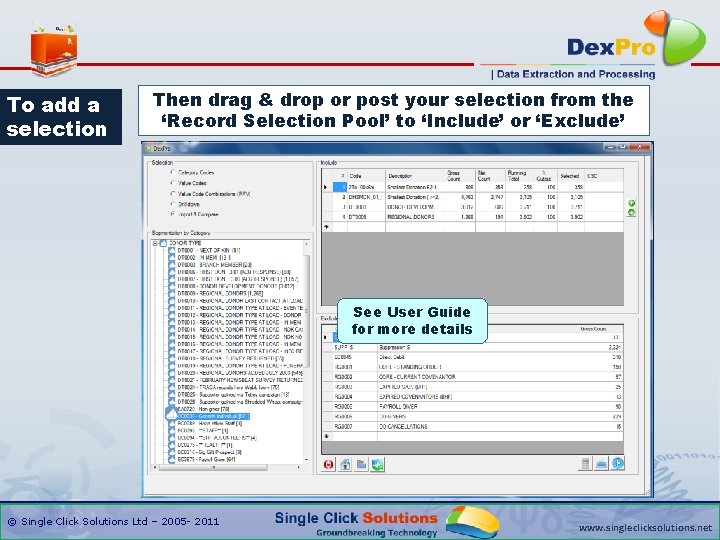720x540 pixels.
Task: Select the Value Code Combinations (RFV) option
Action: click(173, 193)
